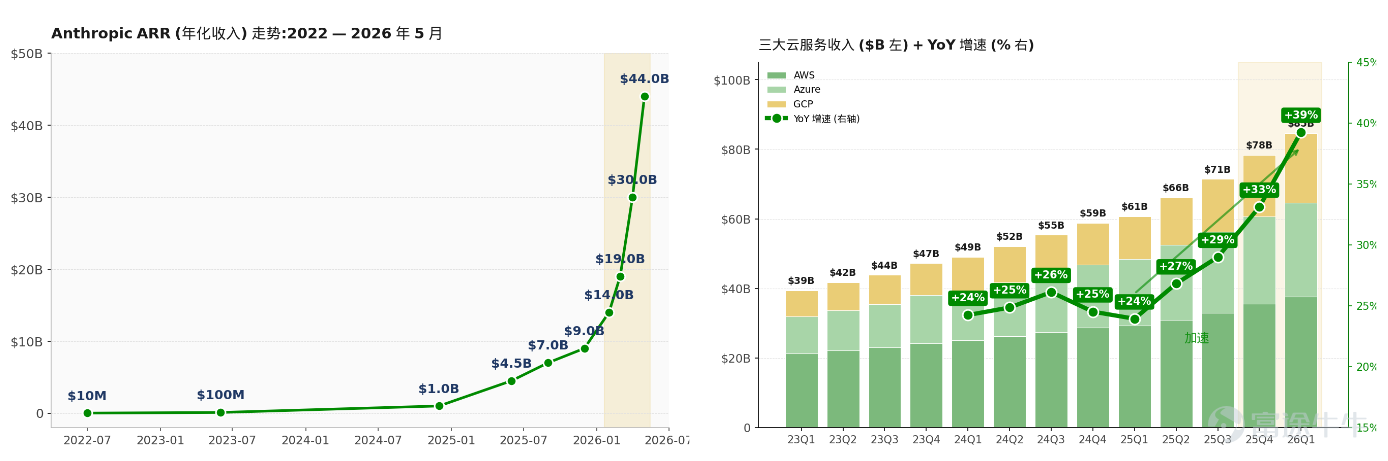Image resolution: width=1388 pixels, height=461 pixels.
Task: Click the $61B bar total label
Action: pyautogui.click(x=1134, y=207)
